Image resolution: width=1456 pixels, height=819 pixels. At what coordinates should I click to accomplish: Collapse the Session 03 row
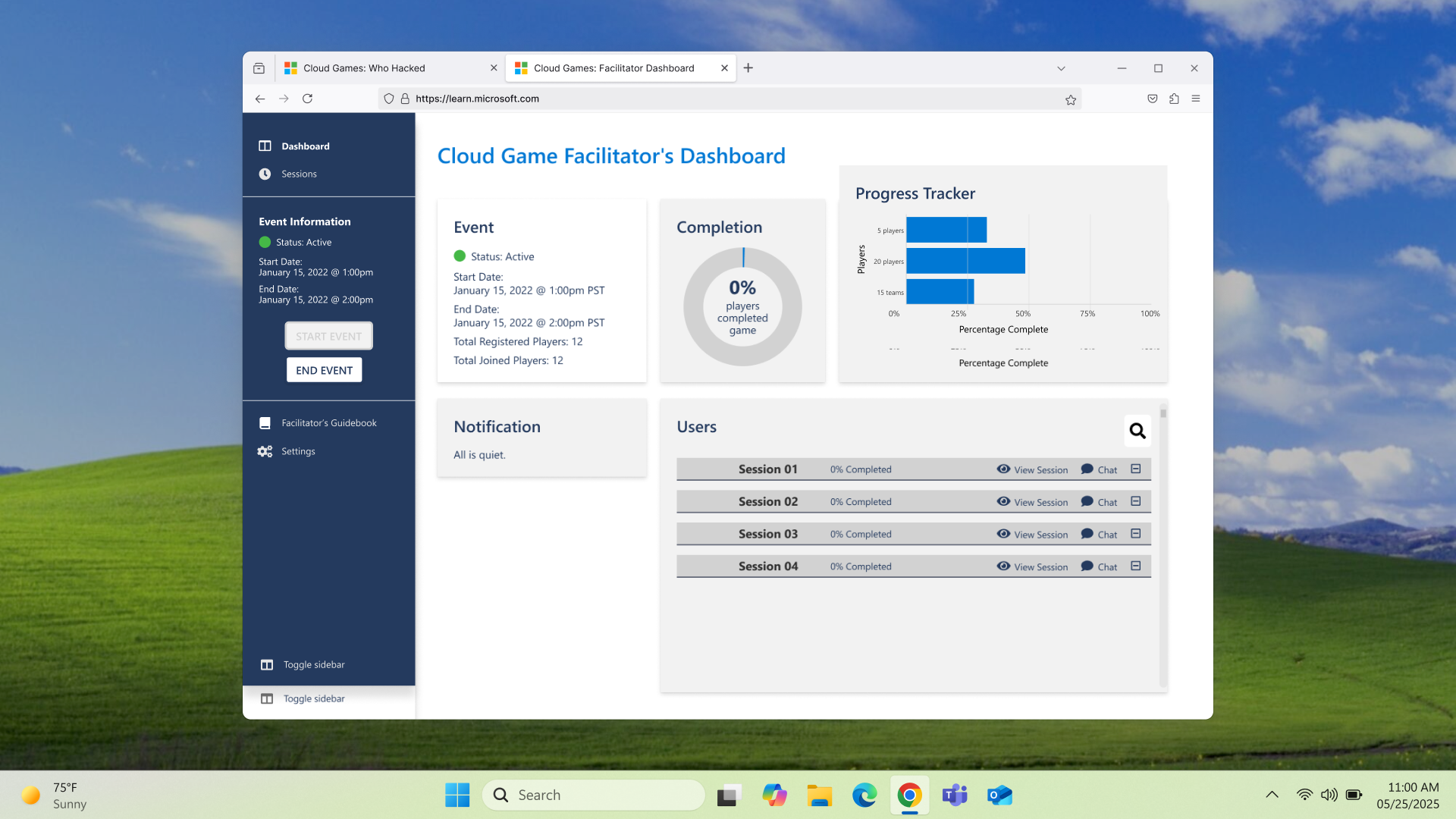click(x=1136, y=534)
